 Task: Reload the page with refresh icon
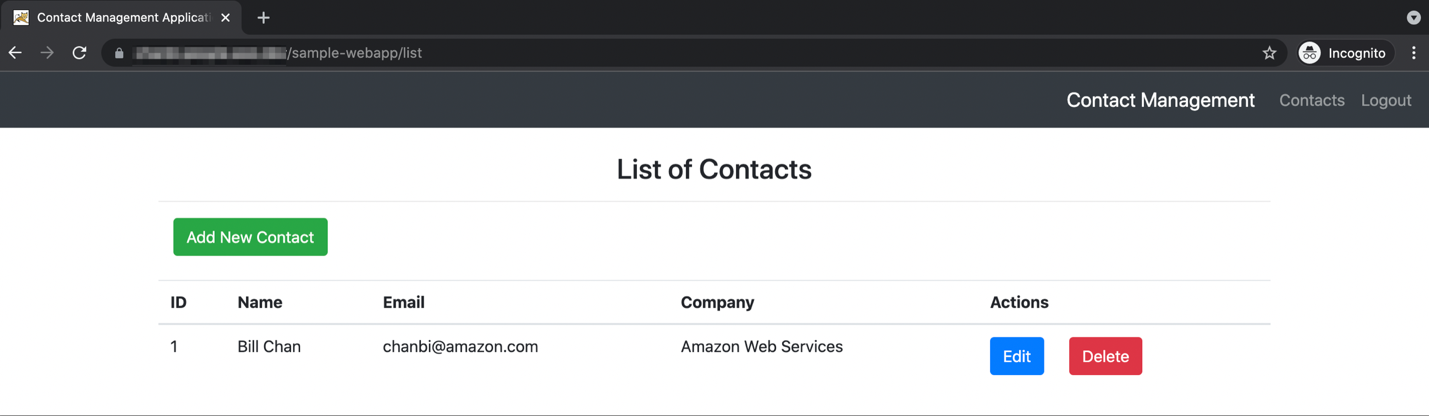click(80, 53)
